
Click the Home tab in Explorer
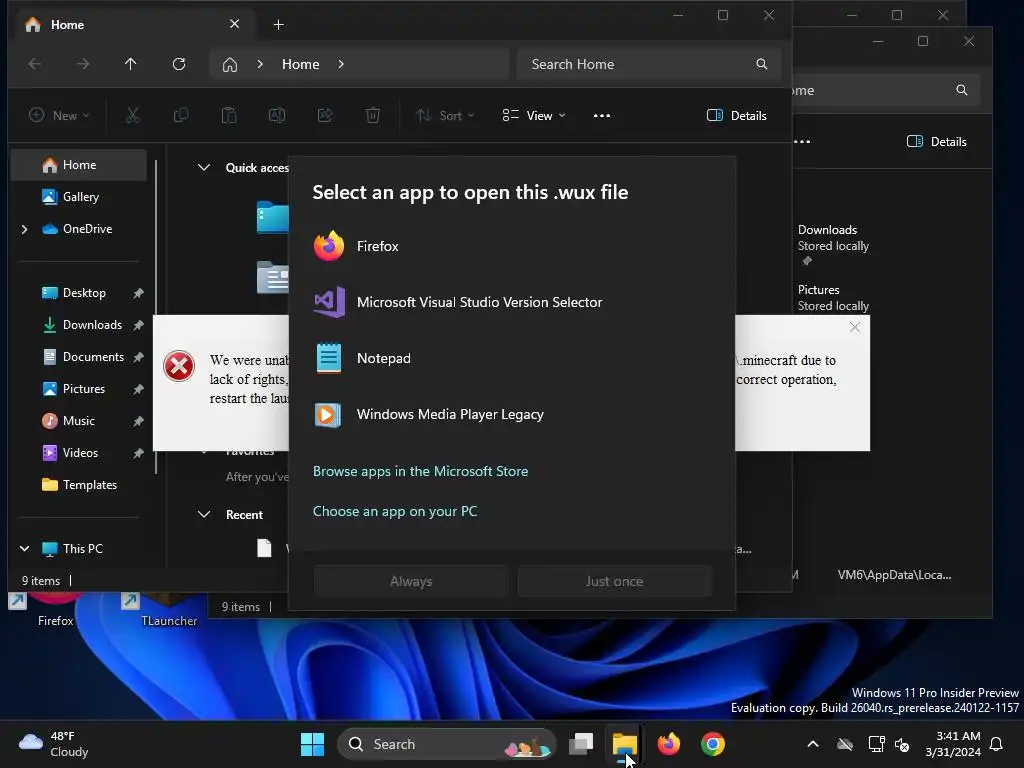pyautogui.click(x=134, y=25)
